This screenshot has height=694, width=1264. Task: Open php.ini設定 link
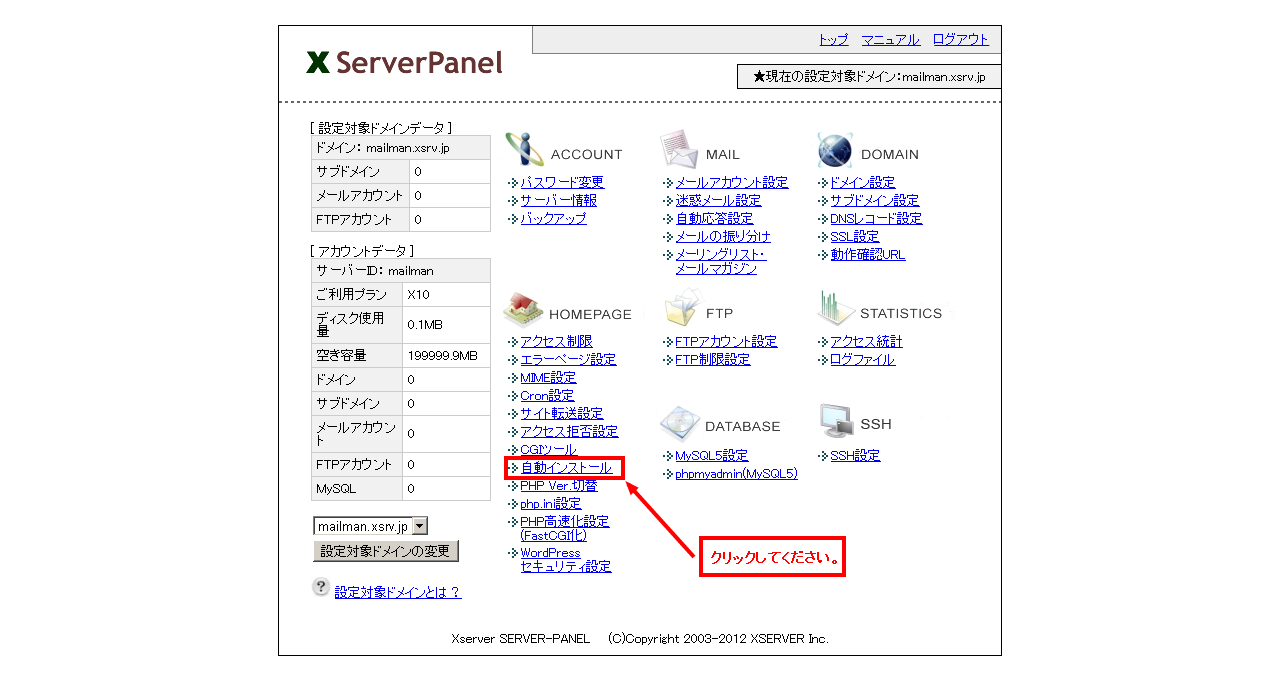551,503
